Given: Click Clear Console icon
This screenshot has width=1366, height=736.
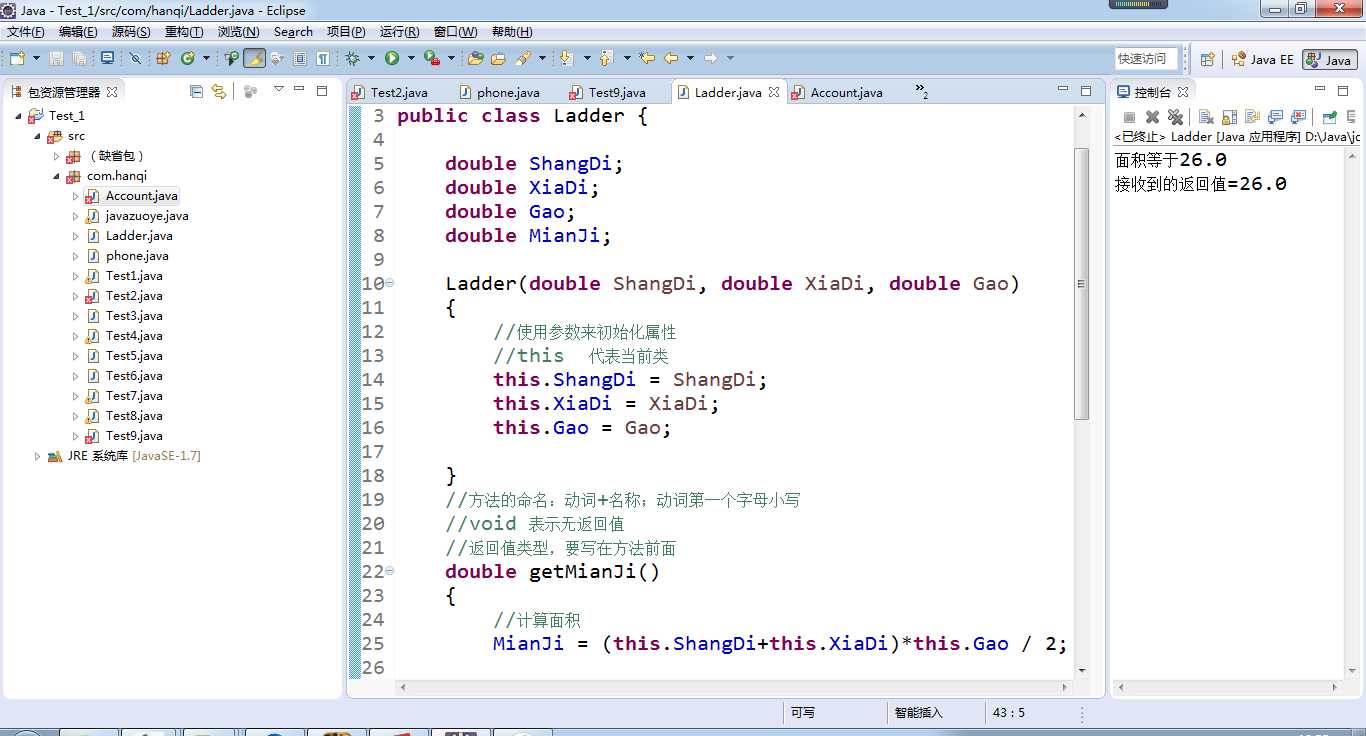Looking at the screenshot, I should (1206, 117).
